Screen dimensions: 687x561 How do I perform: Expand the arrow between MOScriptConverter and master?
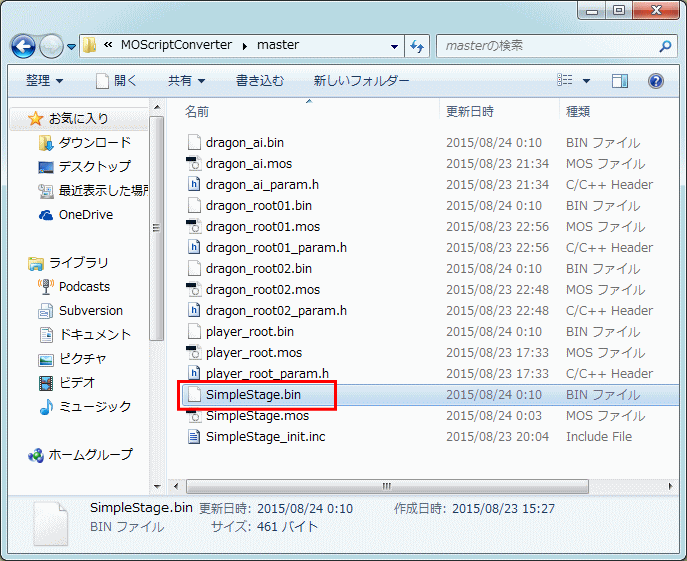[244, 46]
